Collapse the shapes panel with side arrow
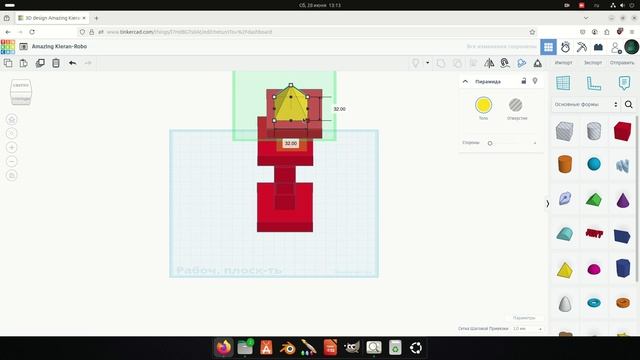The height and width of the screenshot is (360, 640). (547, 204)
